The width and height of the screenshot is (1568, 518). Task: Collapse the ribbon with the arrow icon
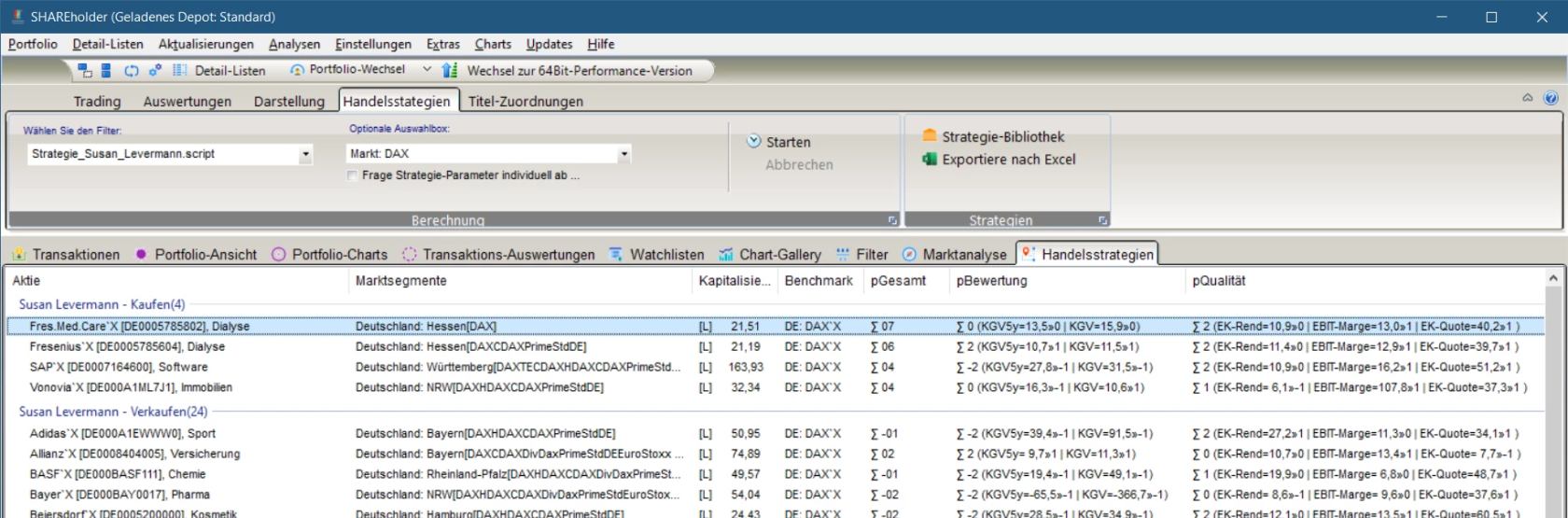1528,98
